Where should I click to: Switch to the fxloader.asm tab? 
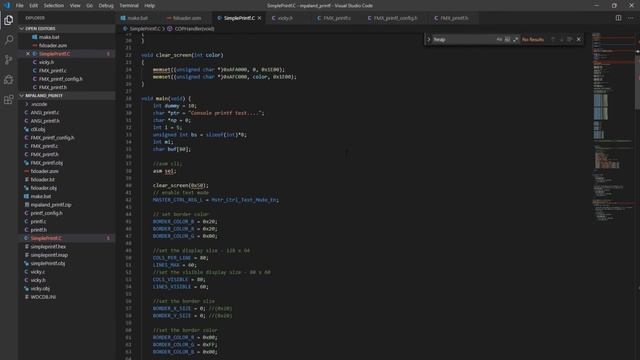[x=187, y=18]
